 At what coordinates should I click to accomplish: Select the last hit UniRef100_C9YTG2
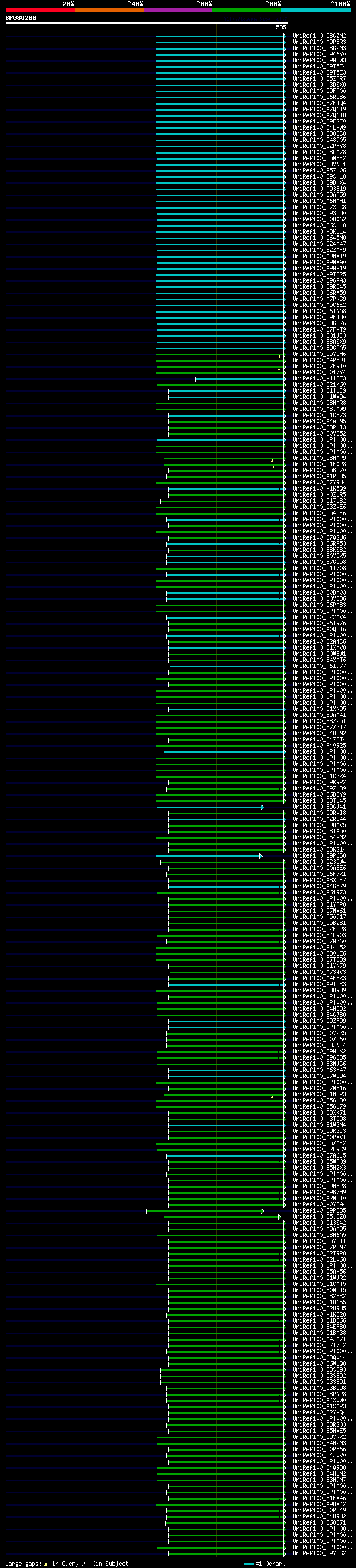click(319, 1554)
